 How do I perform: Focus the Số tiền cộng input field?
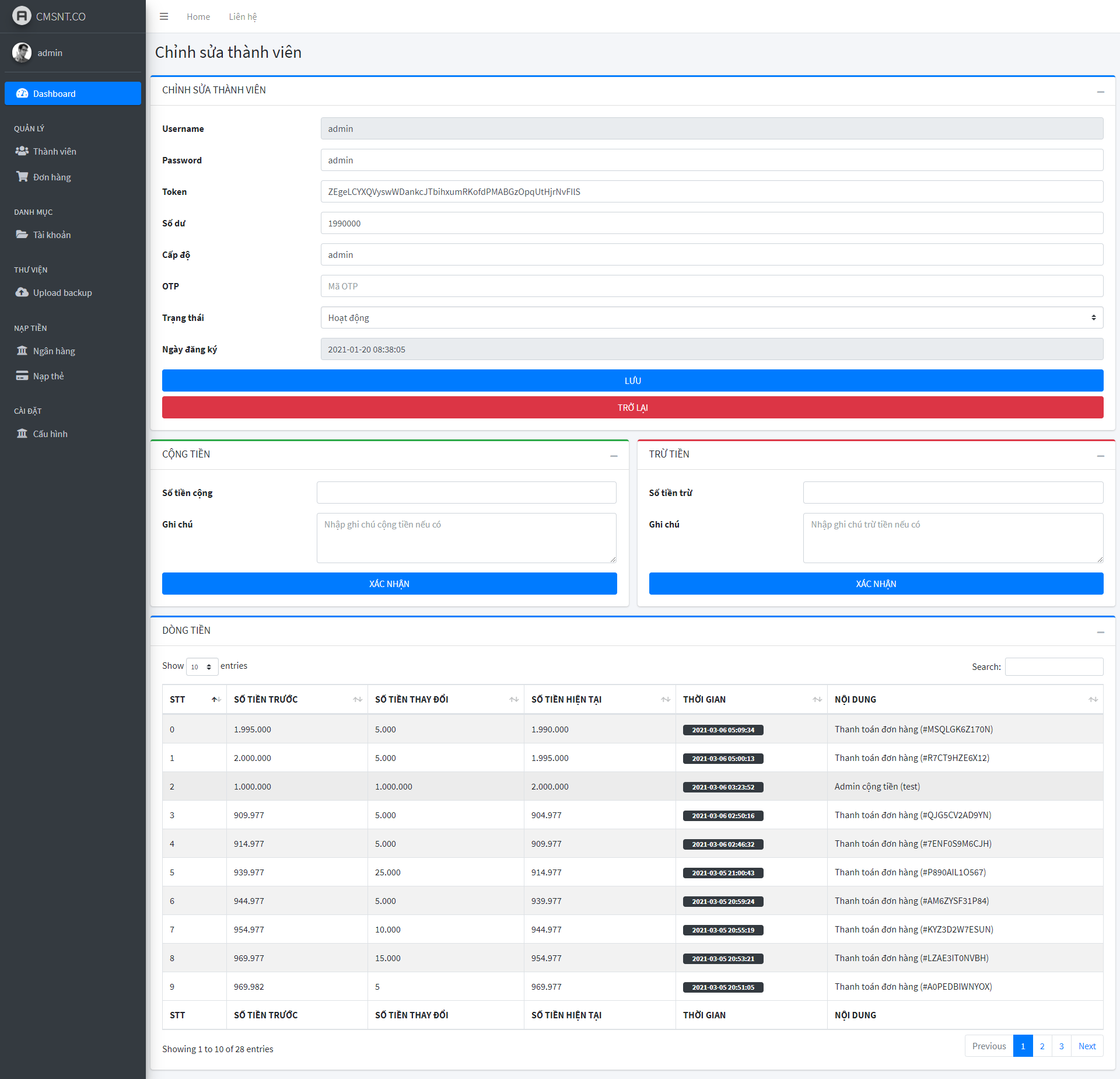click(x=466, y=493)
